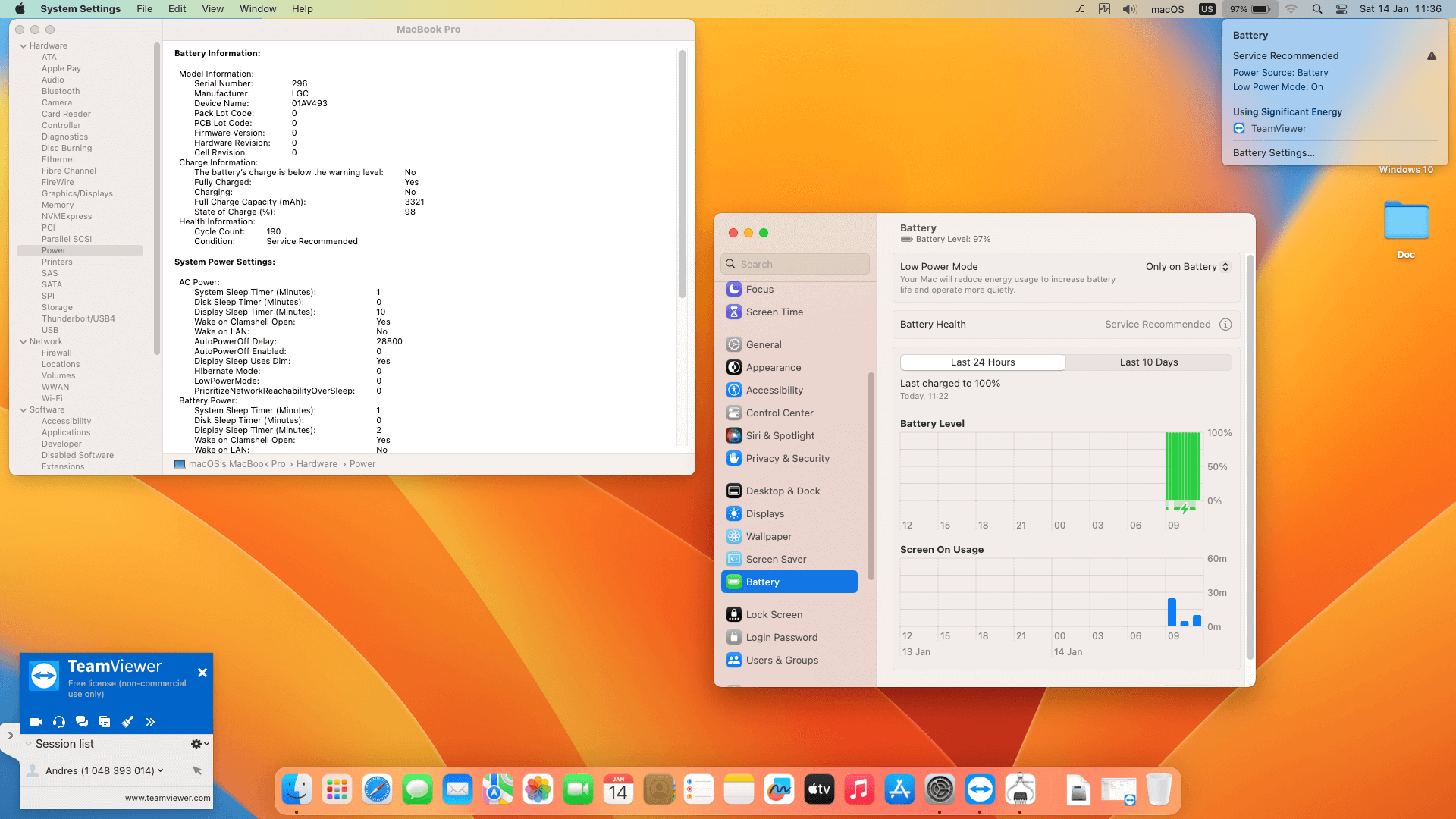
Task: Launch FaceTime from the Dock
Action: 578,790
